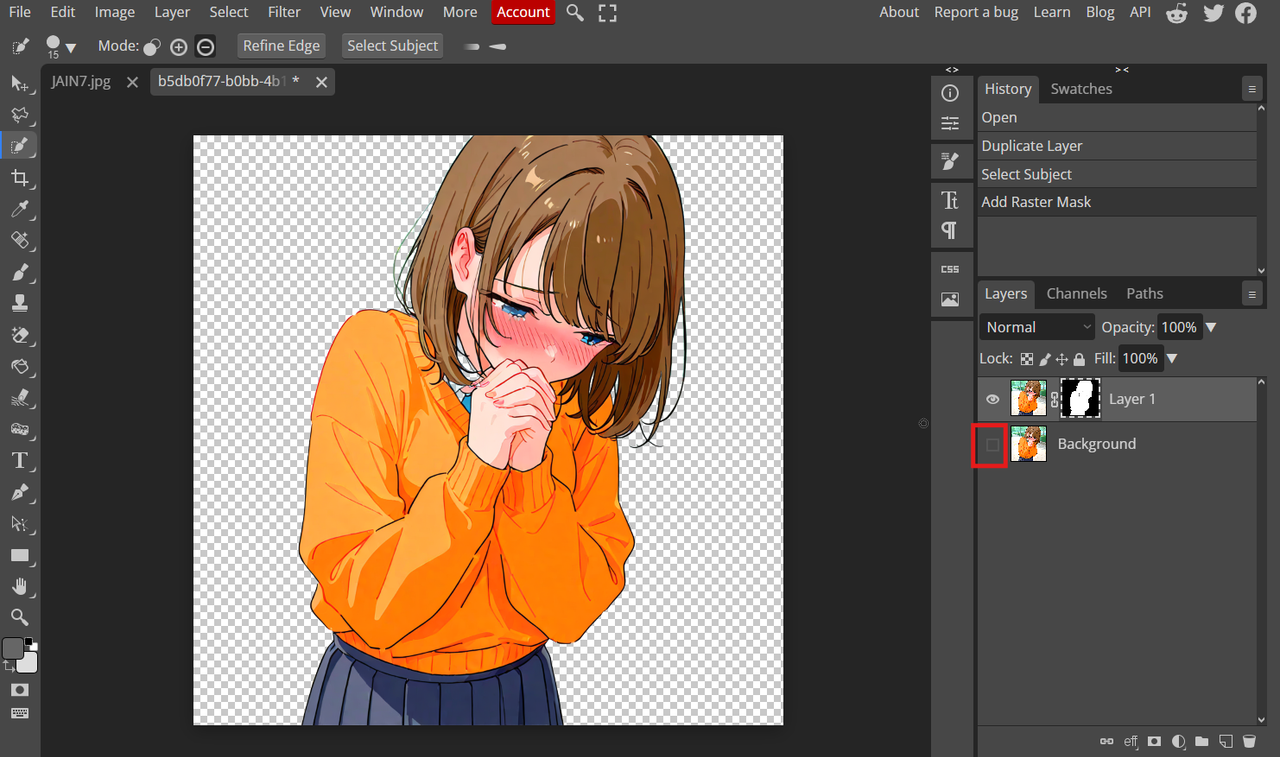The height and width of the screenshot is (757, 1280).
Task: Select the Clone Stamp tool
Action: (x=19, y=303)
